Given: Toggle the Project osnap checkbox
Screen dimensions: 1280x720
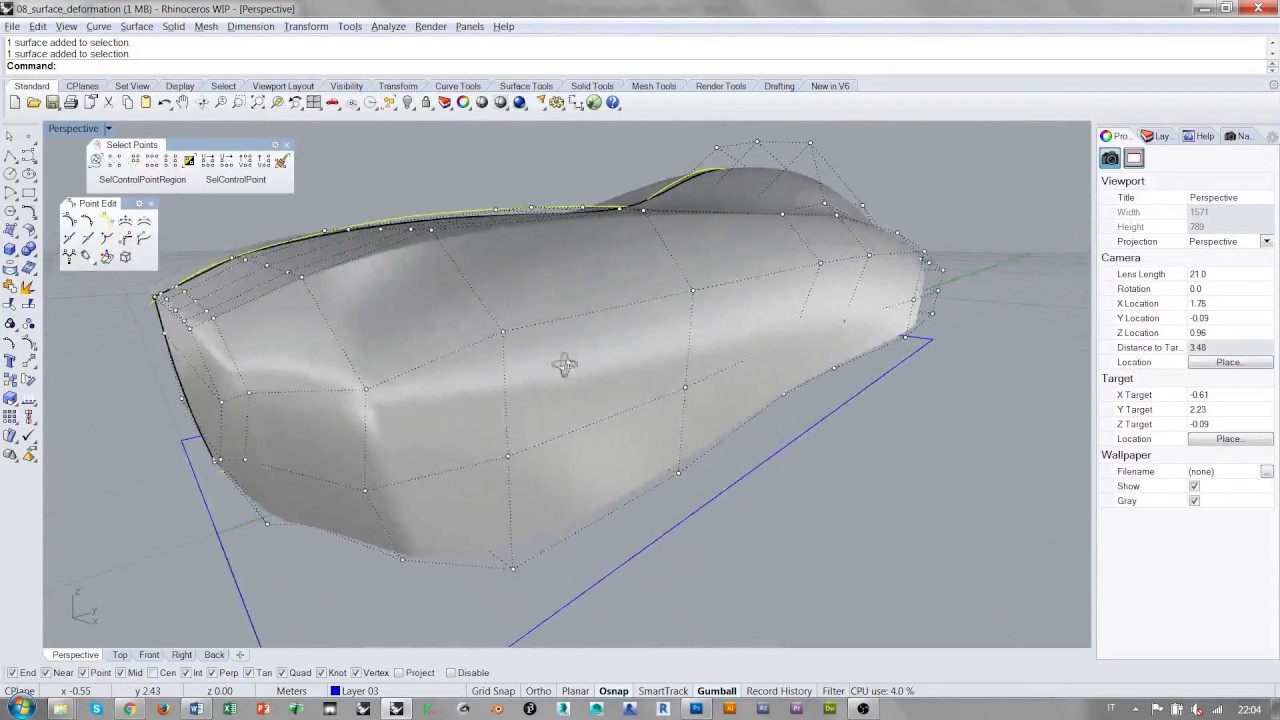Looking at the screenshot, I should 399,673.
